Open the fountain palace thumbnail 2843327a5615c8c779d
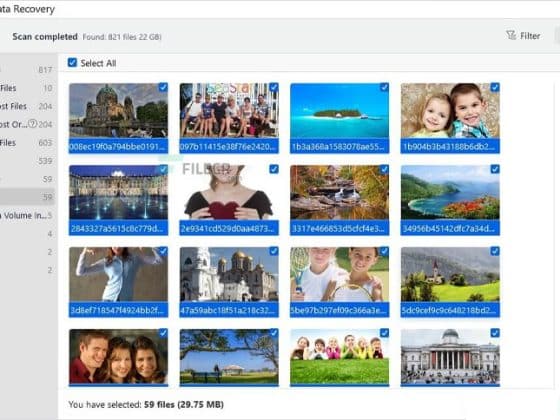This screenshot has width=560, height=420. click(x=118, y=192)
